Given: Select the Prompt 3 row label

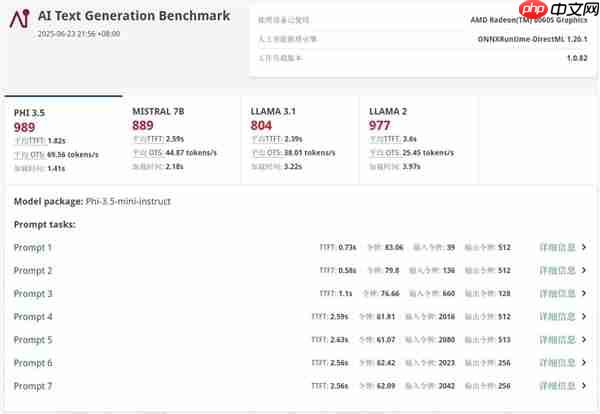Looking at the screenshot, I should pyautogui.click(x=33, y=294).
